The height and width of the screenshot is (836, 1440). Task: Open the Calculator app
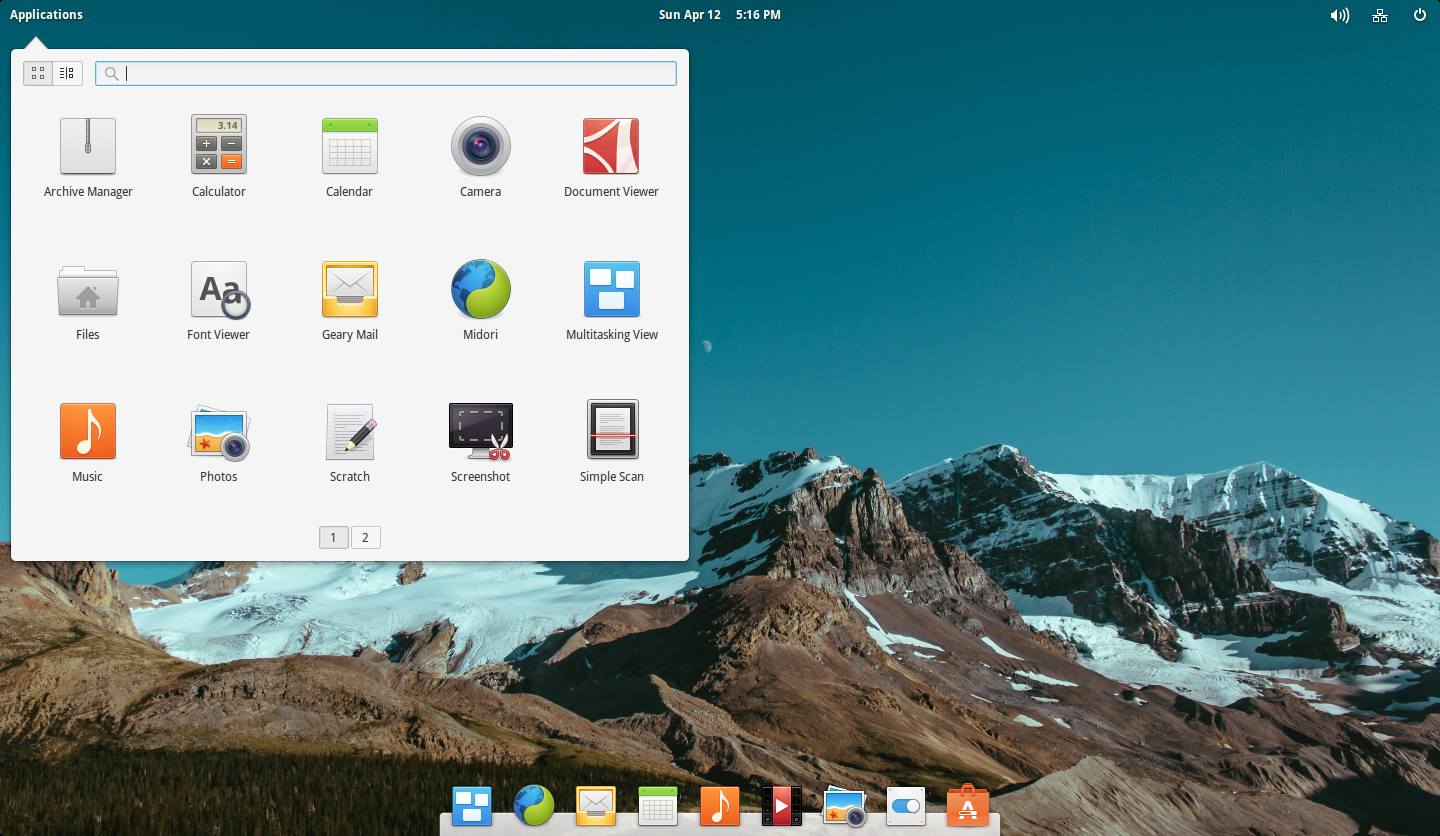point(218,146)
